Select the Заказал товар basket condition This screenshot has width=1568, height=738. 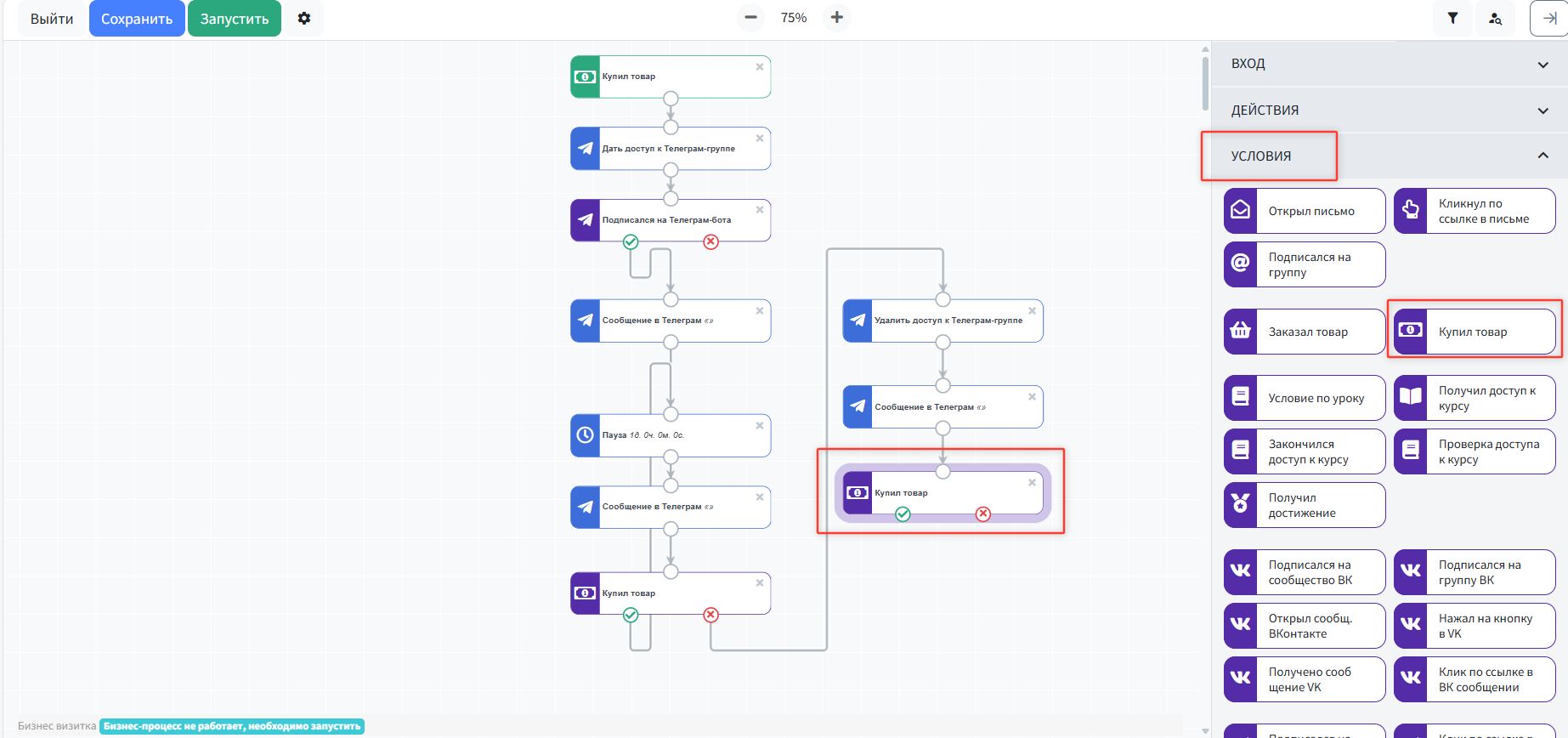(1305, 332)
